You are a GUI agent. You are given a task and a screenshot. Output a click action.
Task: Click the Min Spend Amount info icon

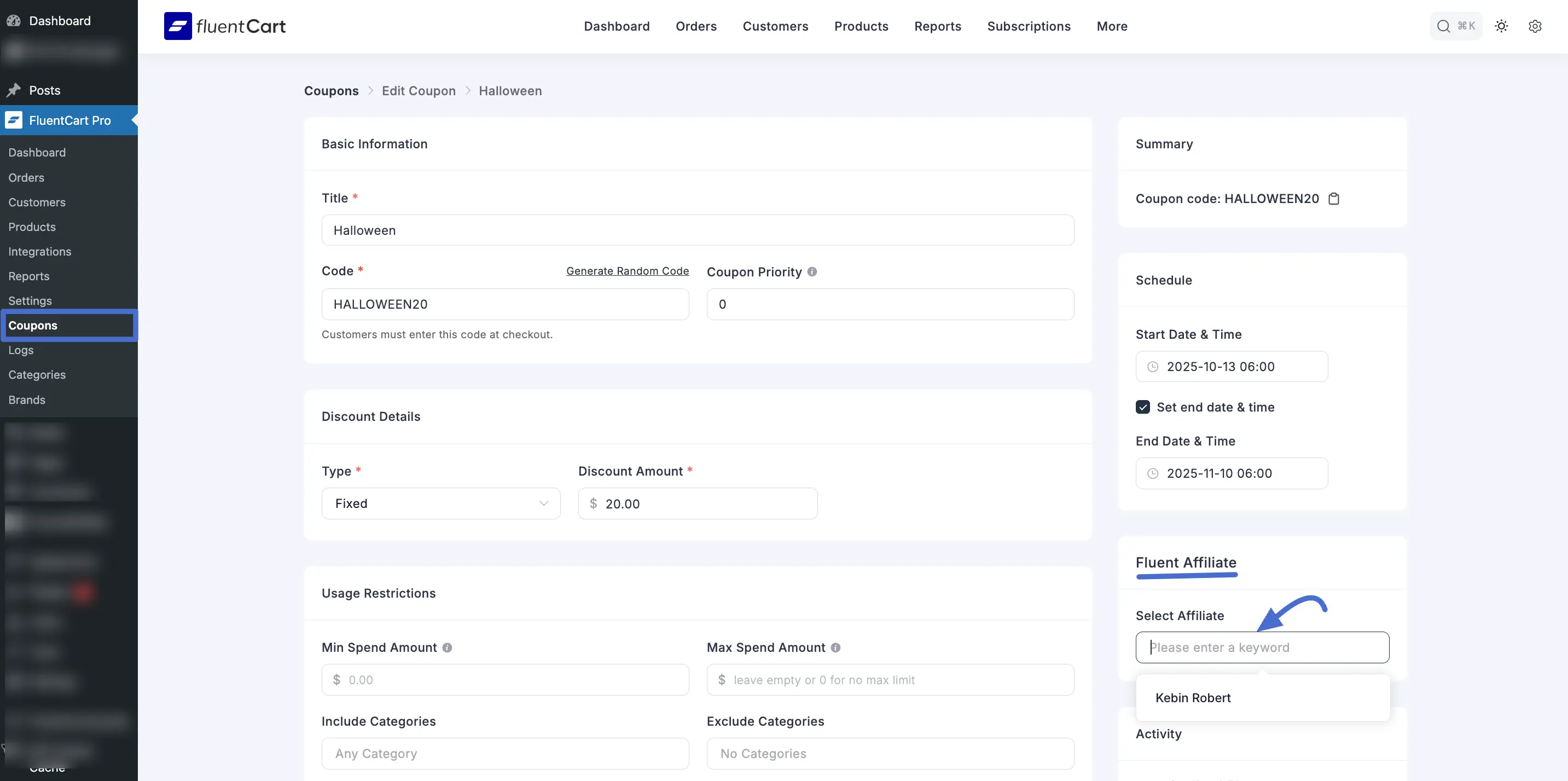448,647
